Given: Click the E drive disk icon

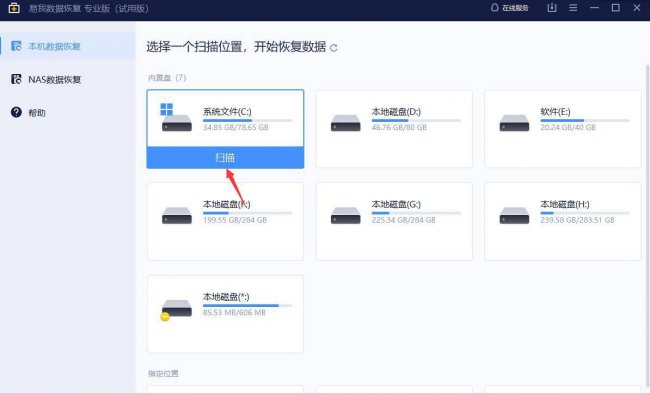Looking at the screenshot, I should (x=514, y=123).
